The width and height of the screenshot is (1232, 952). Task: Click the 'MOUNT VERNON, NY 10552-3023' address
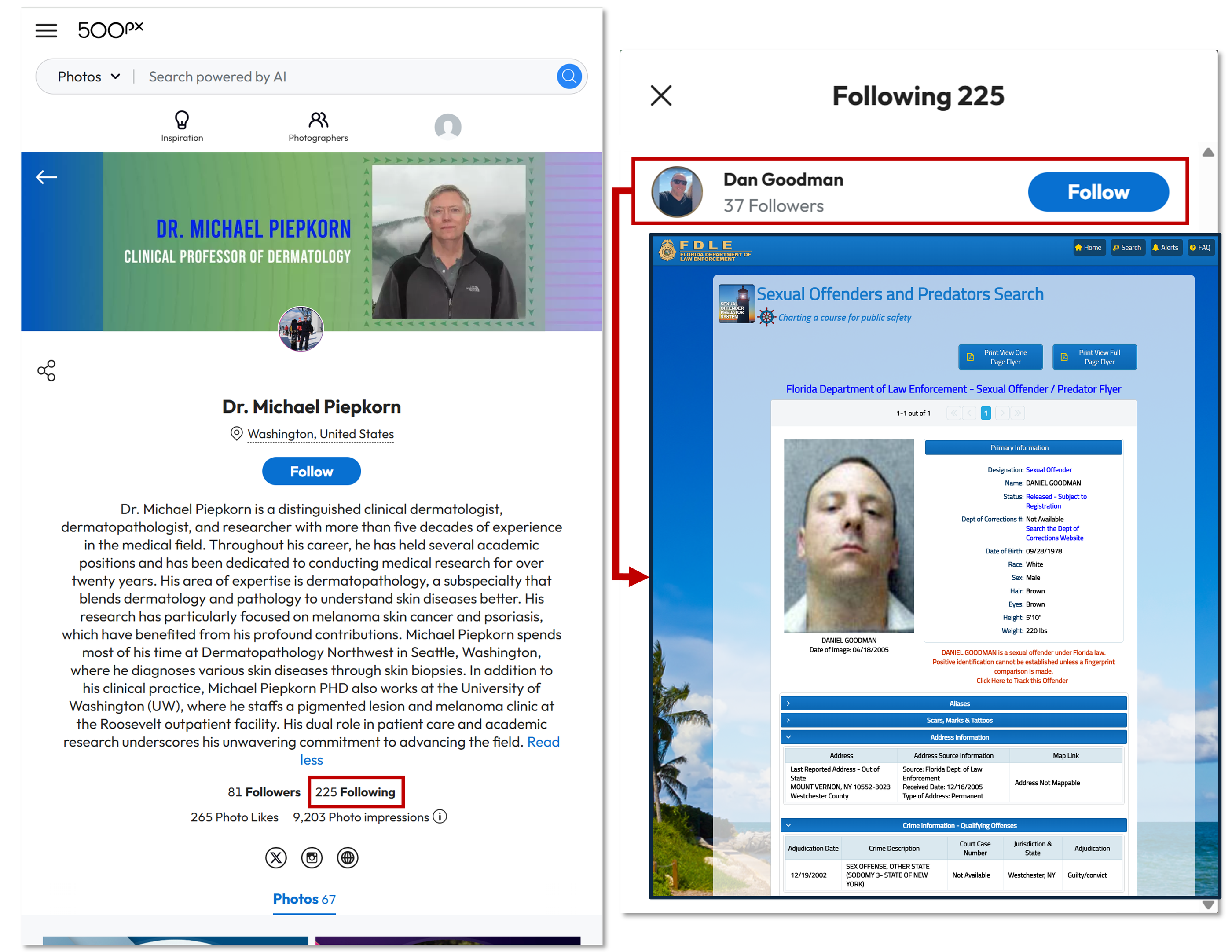click(840, 787)
